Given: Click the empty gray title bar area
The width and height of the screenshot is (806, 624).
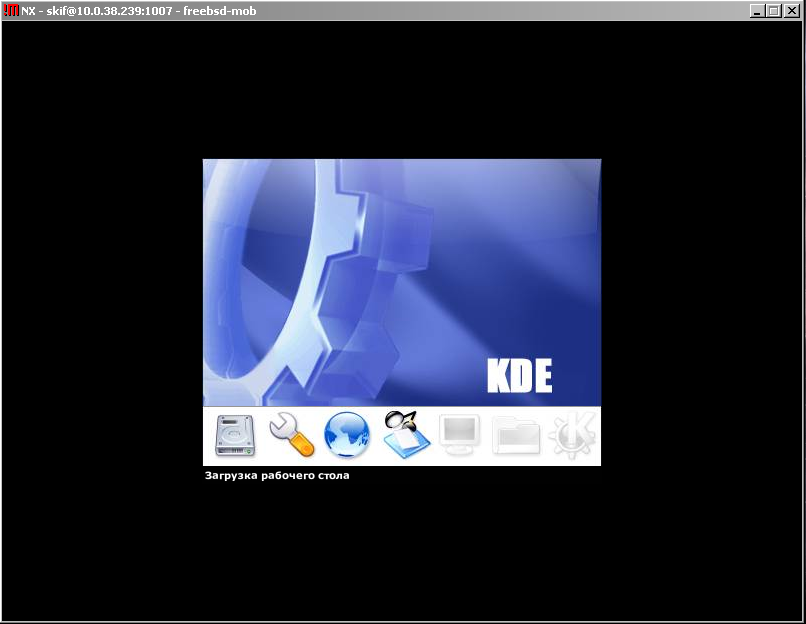Looking at the screenshot, I should point(500,10).
